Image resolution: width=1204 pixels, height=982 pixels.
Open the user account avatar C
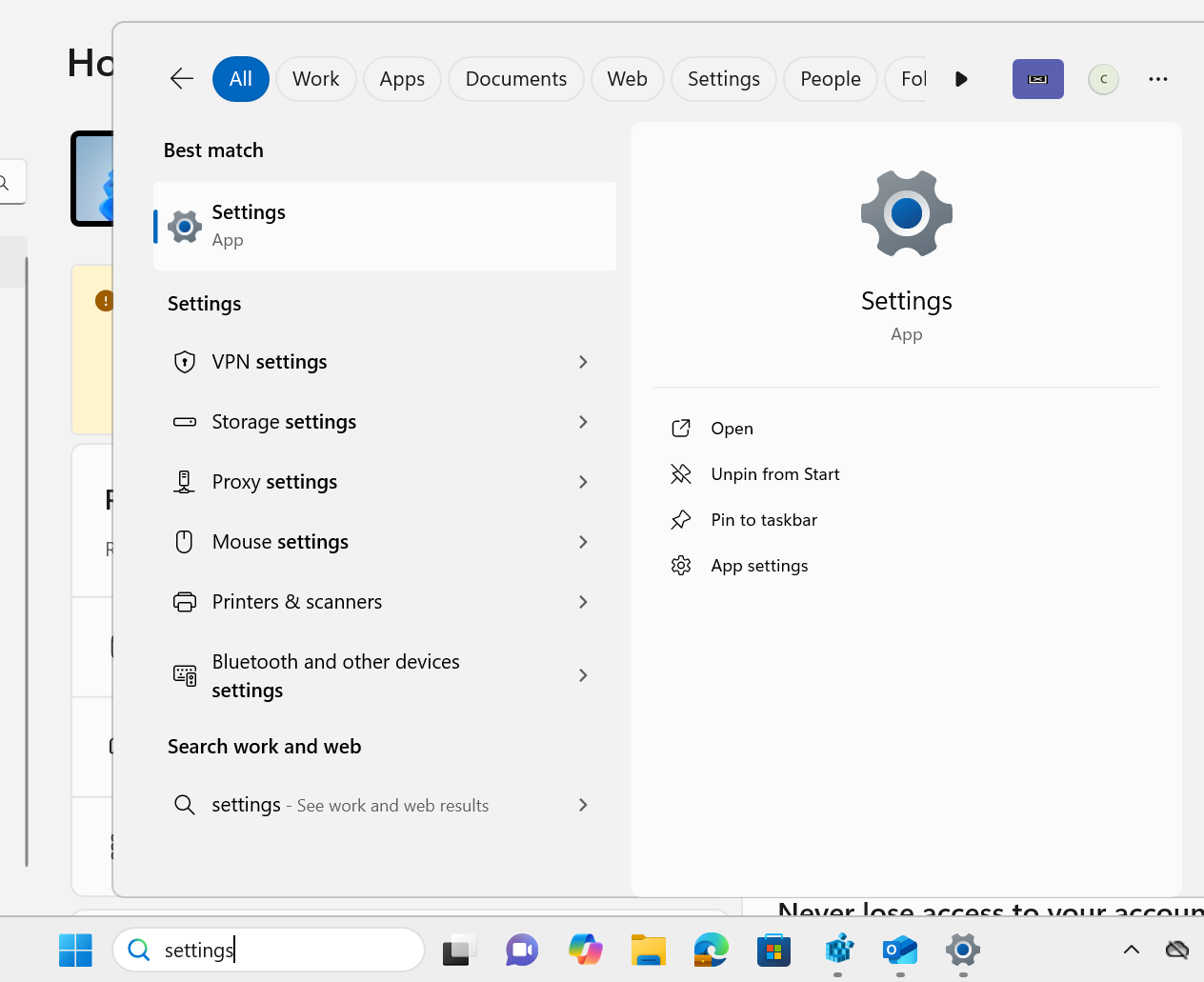point(1104,79)
